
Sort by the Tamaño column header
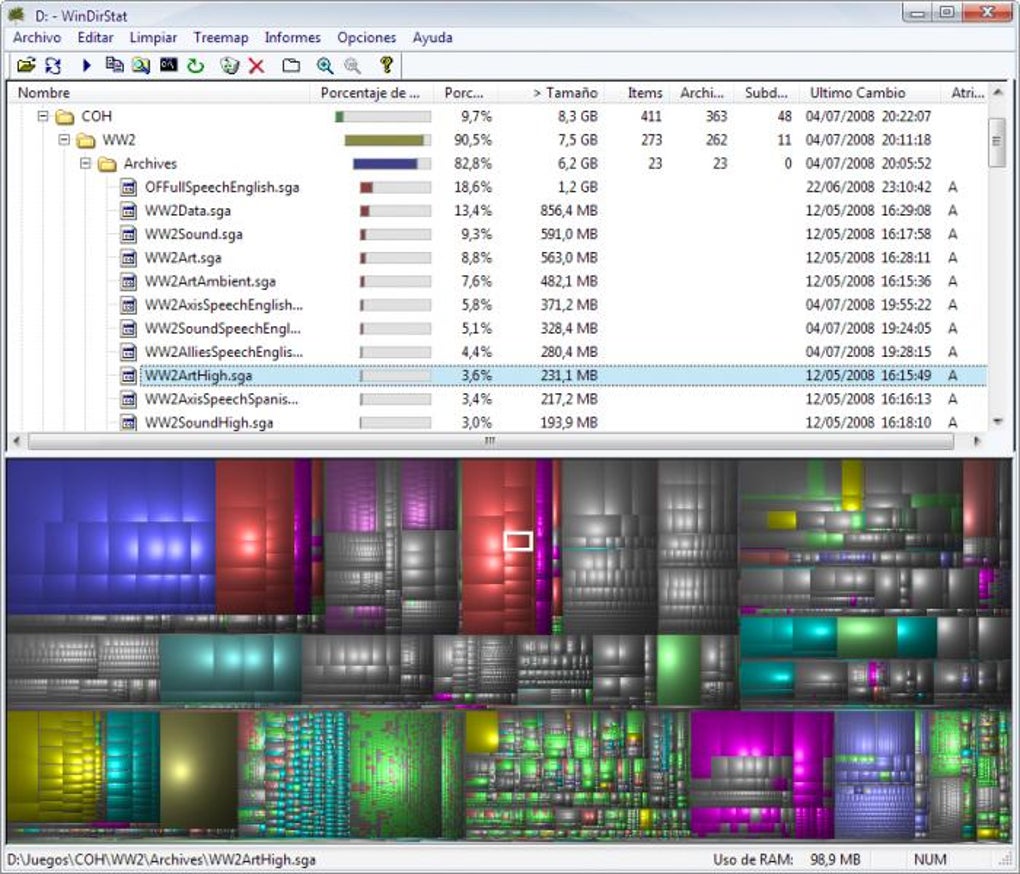550,92
